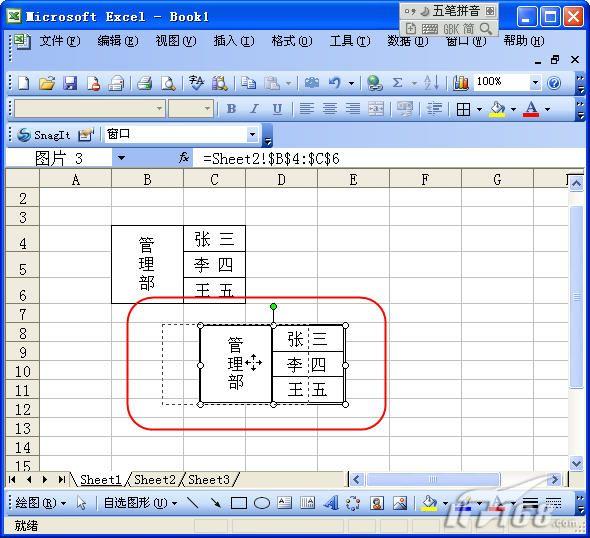Image resolution: width=590 pixels, height=538 pixels.
Task: Open the 格式(O) menu
Action: coord(292,41)
